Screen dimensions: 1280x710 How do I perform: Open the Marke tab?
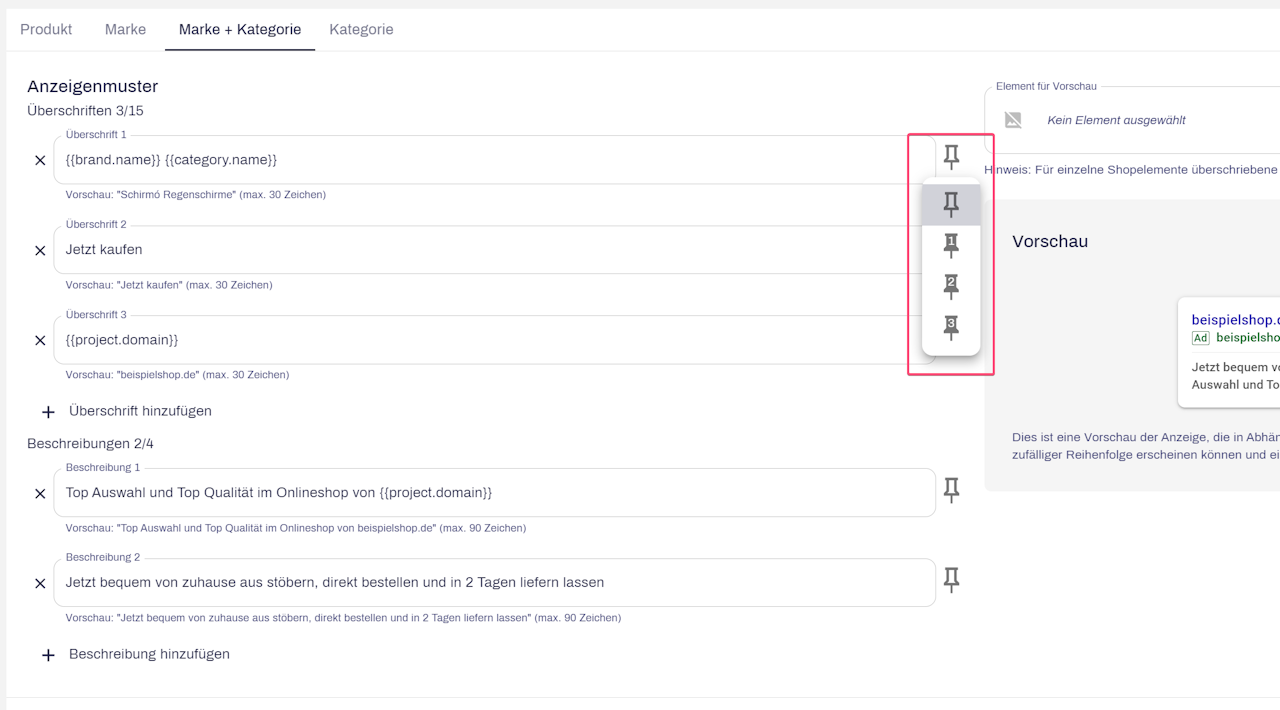coord(125,29)
